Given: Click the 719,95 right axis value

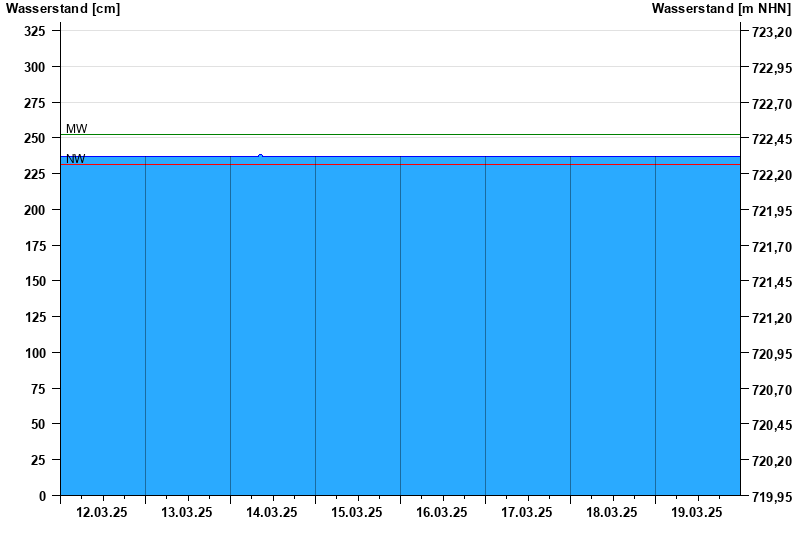Looking at the screenshot, I should (772, 496).
